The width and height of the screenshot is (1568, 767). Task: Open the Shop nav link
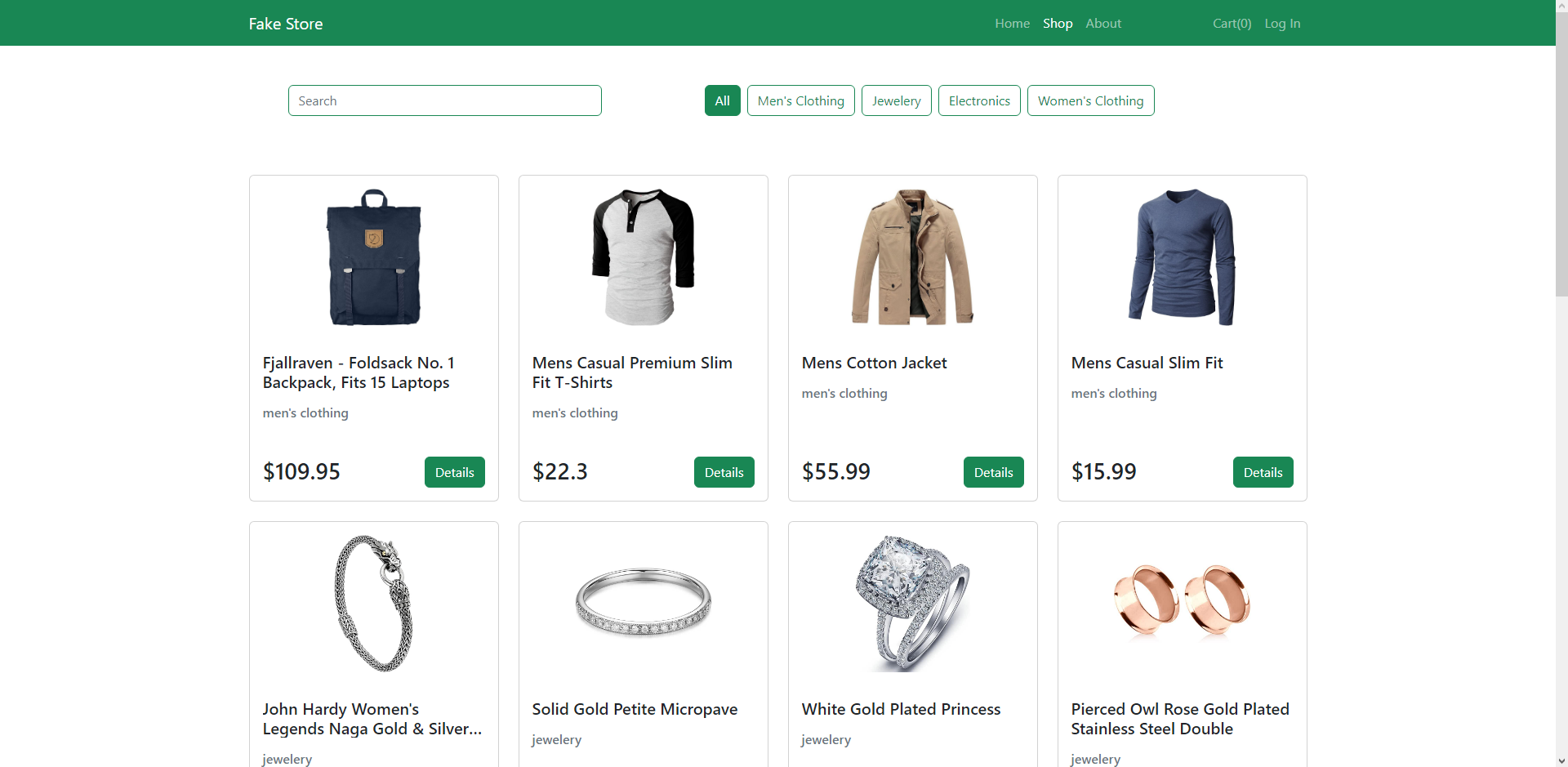1058,24
